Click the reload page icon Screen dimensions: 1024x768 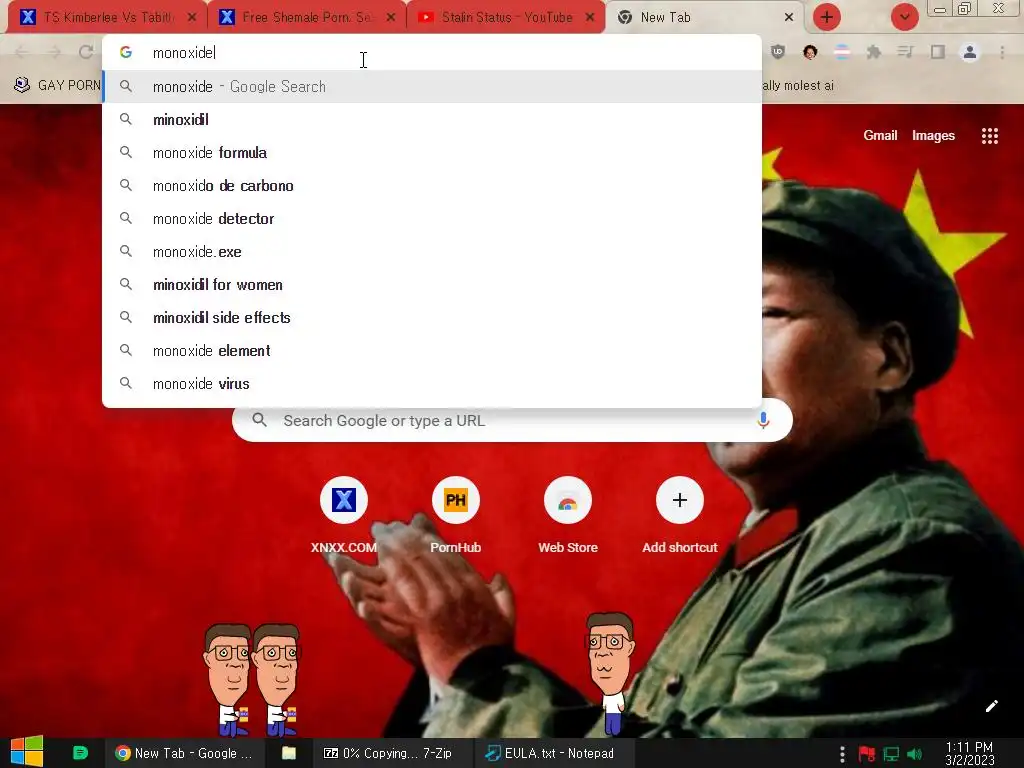point(86,52)
